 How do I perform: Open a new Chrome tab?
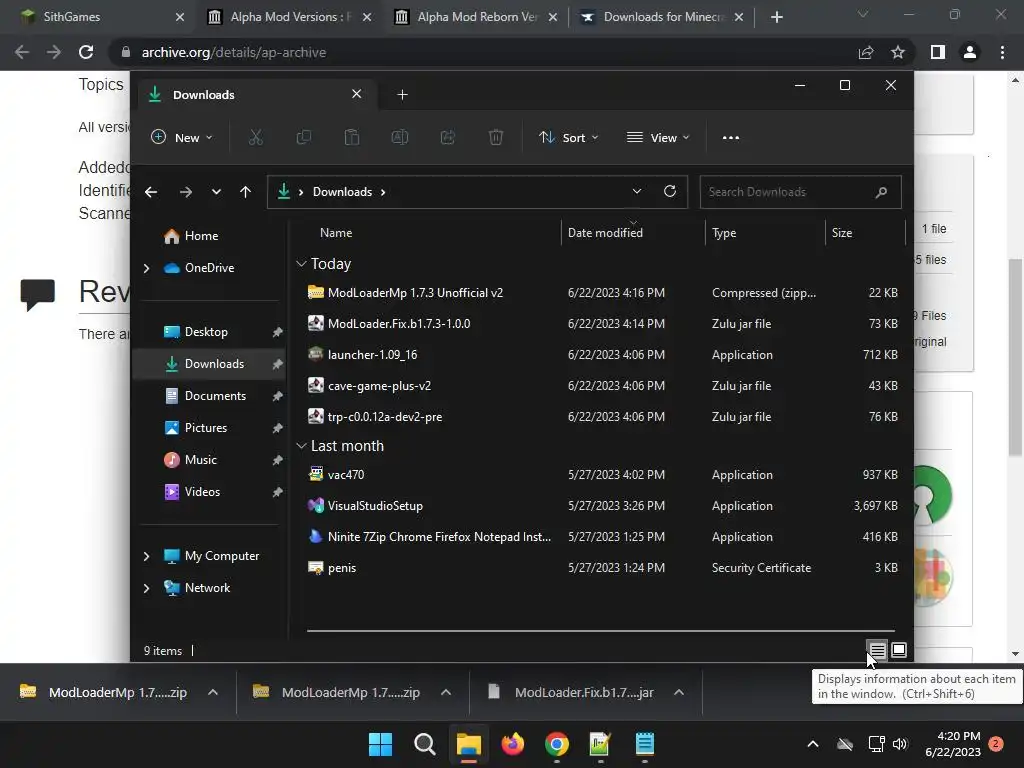click(776, 17)
